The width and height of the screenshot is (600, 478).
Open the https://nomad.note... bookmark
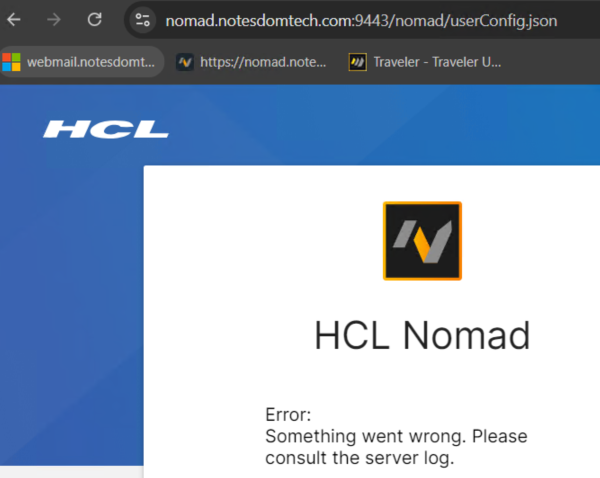(x=251, y=62)
